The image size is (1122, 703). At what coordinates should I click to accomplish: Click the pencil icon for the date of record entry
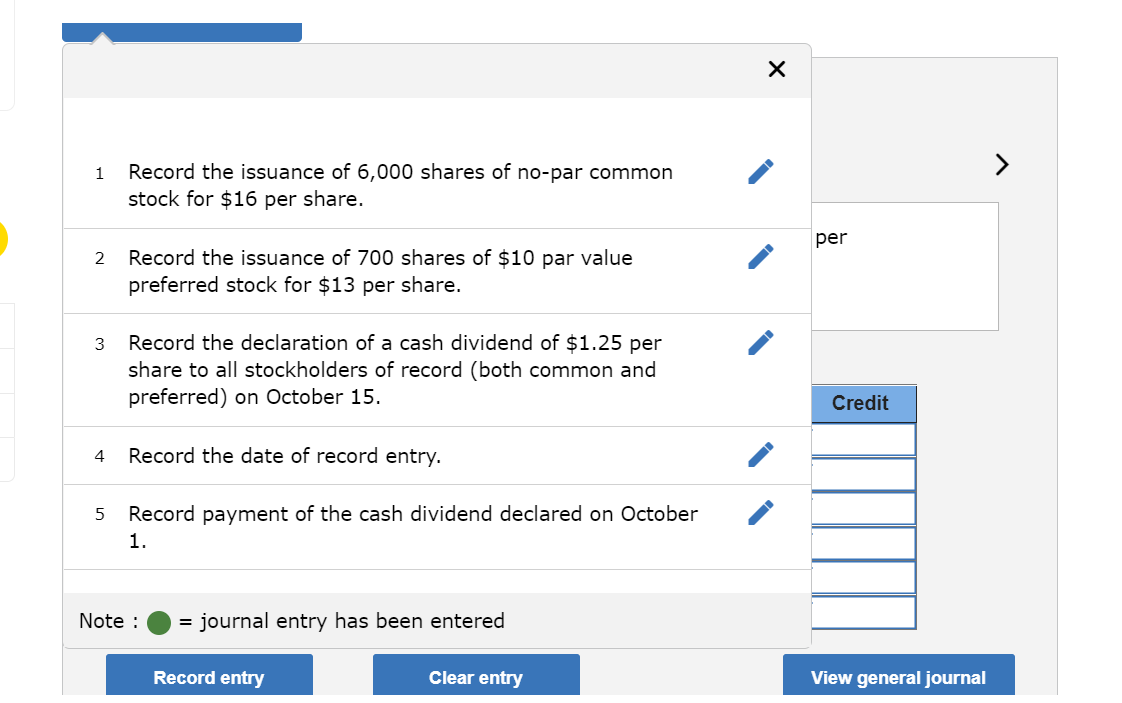coord(760,455)
